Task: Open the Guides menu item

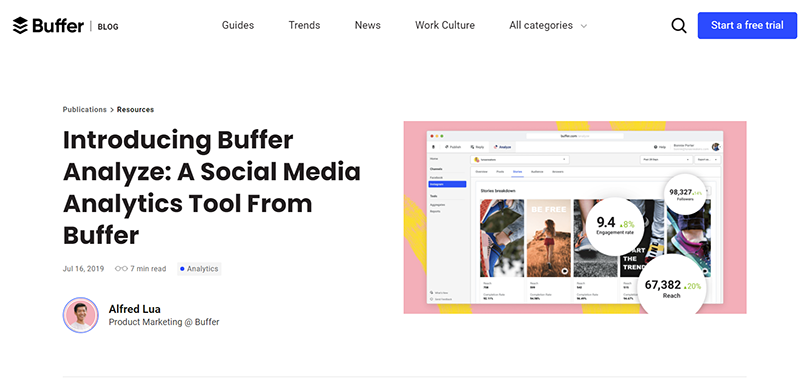Action: [x=238, y=25]
